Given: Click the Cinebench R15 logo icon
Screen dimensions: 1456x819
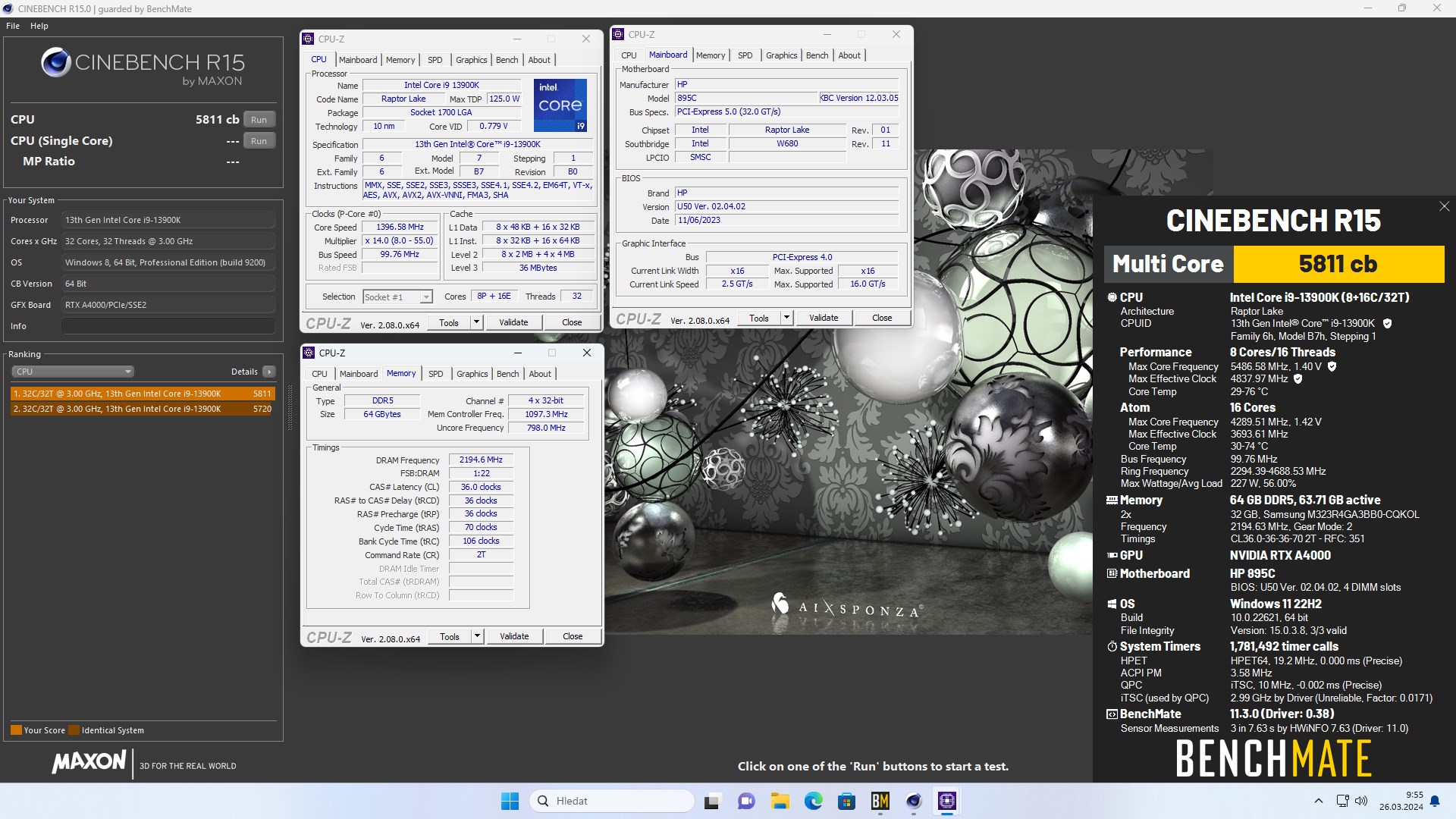Looking at the screenshot, I should [x=56, y=62].
